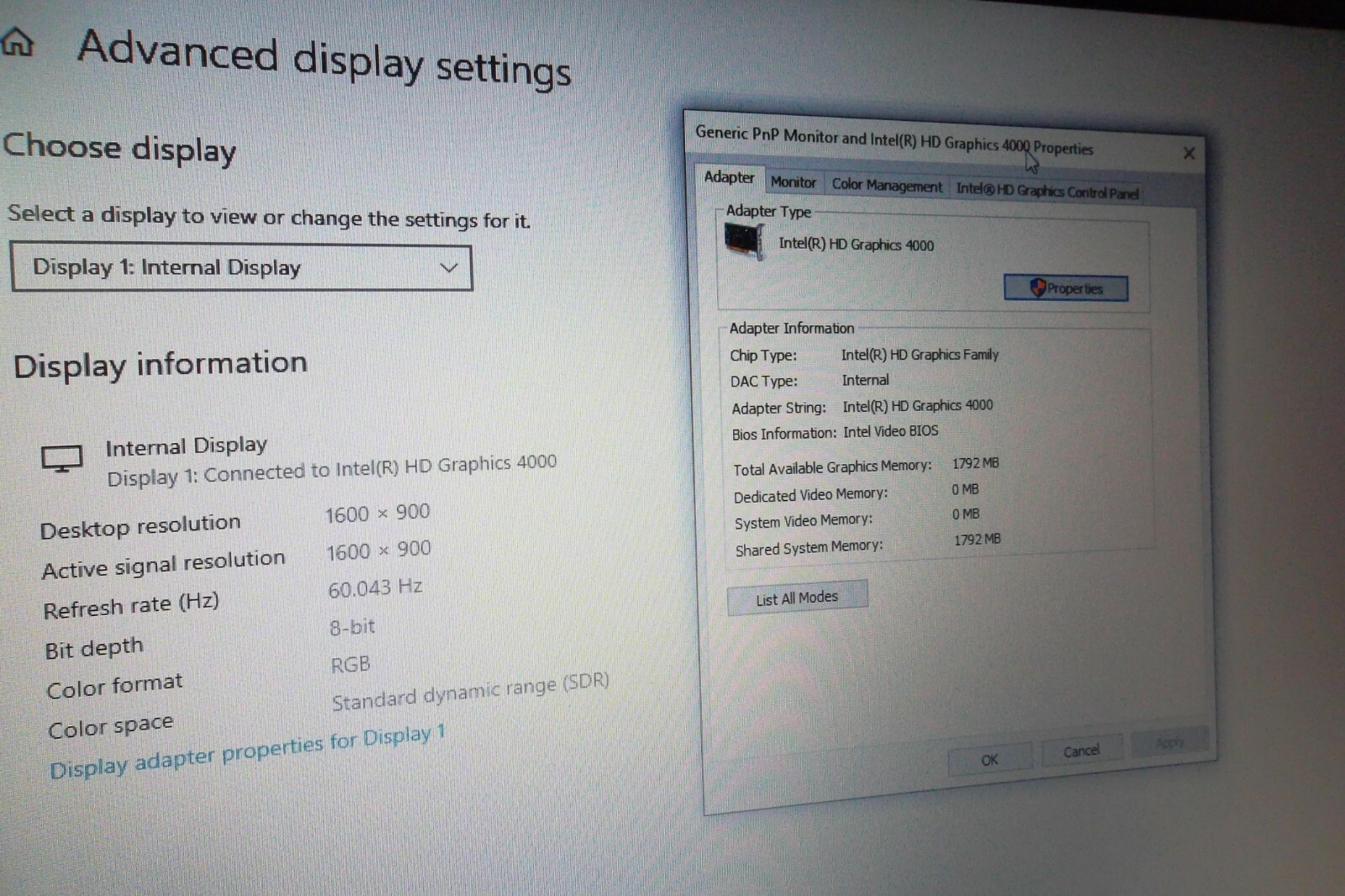Open the Display 1: Internal Display dropdown
Viewport: 1345px width, 896px height.
[x=241, y=268]
